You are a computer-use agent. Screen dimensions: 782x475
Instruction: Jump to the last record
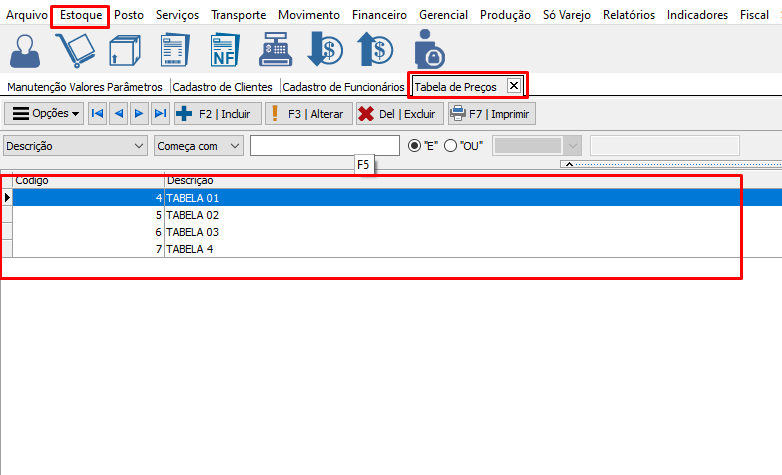(160, 114)
